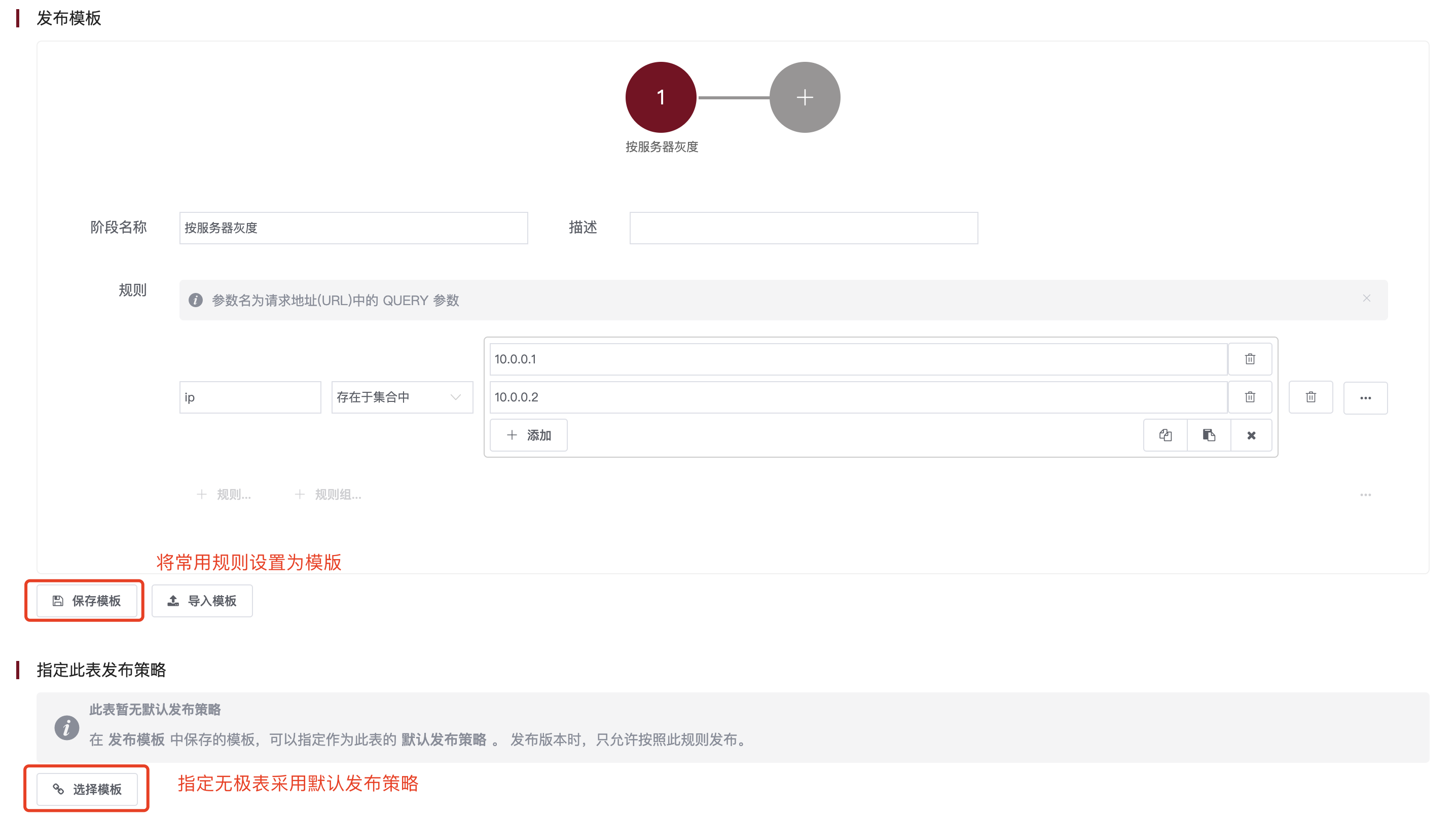Open more options for ip rule
Screen dimensions: 1456x813
point(1365,398)
